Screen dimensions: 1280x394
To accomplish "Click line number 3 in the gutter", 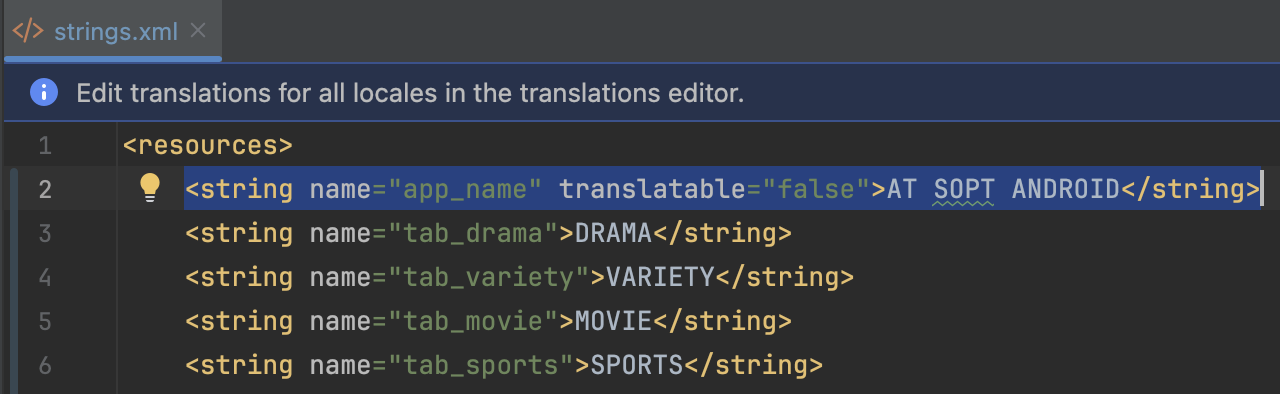I will [44, 234].
